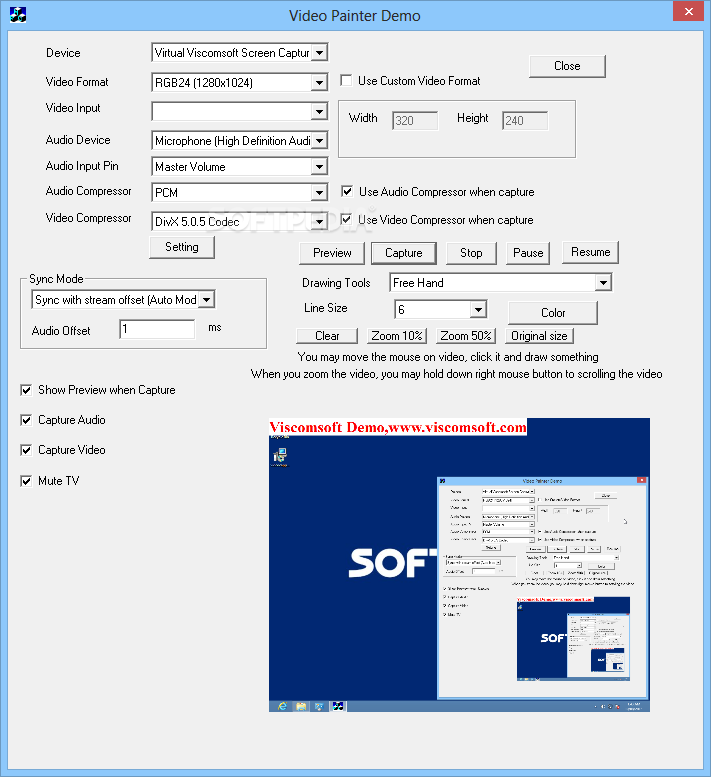The width and height of the screenshot is (711, 777).
Task: Click the Video Painter app icon in title bar
Action: coord(18,15)
